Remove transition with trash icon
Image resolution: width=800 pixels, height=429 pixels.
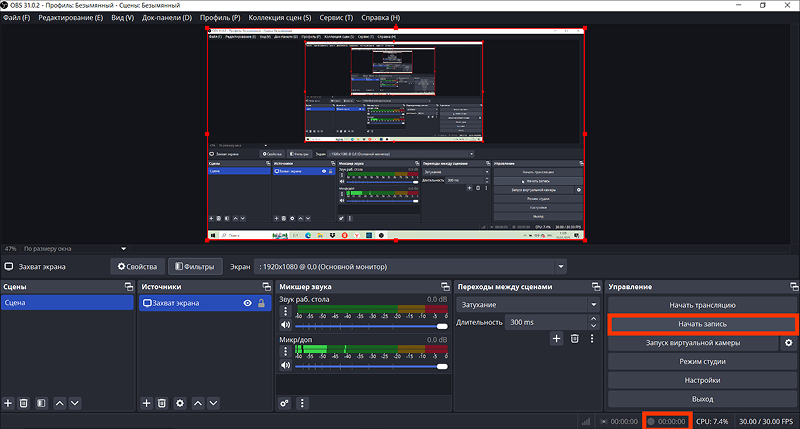pyautogui.click(x=574, y=338)
